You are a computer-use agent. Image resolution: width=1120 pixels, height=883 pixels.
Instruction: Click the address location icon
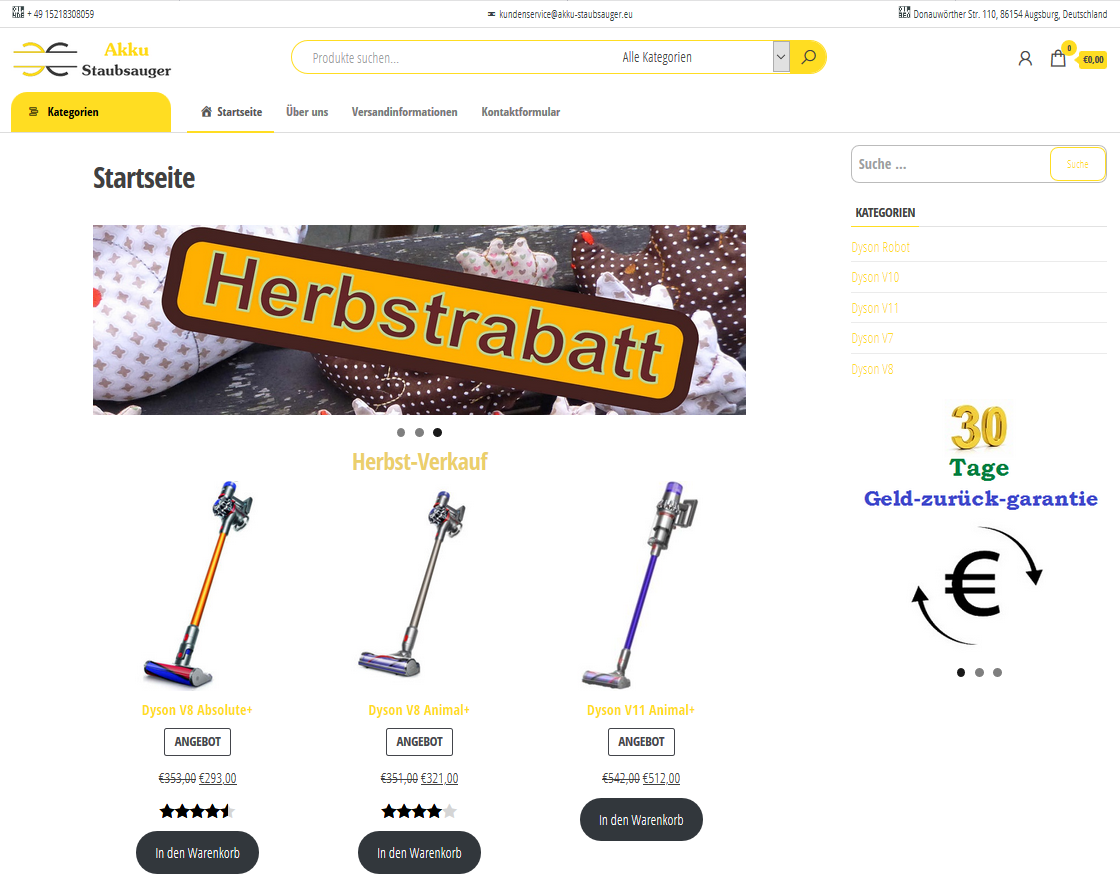[904, 12]
